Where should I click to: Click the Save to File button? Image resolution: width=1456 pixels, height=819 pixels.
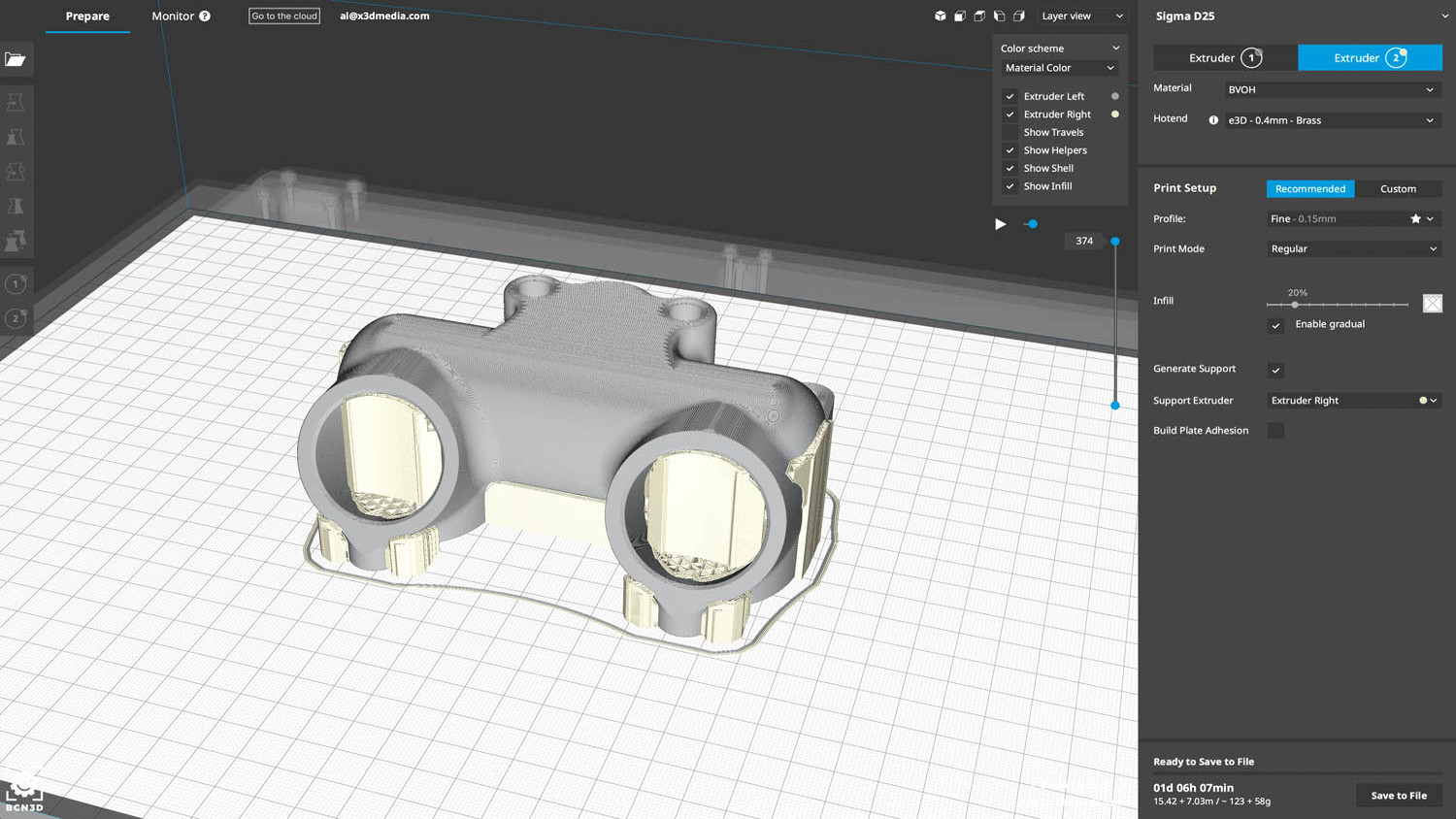(x=1398, y=796)
